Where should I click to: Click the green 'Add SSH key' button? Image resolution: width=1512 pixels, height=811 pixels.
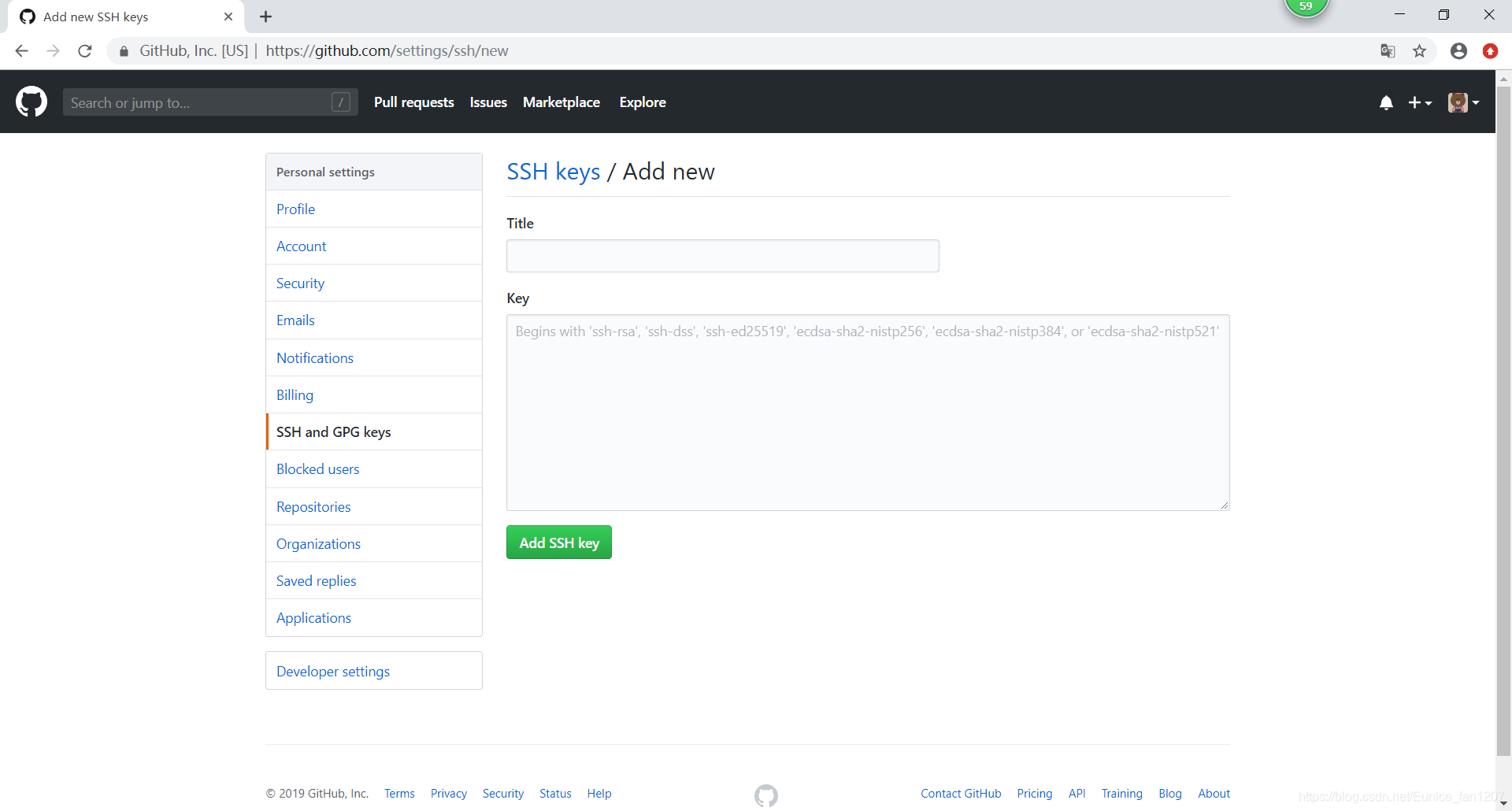[559, 543]
